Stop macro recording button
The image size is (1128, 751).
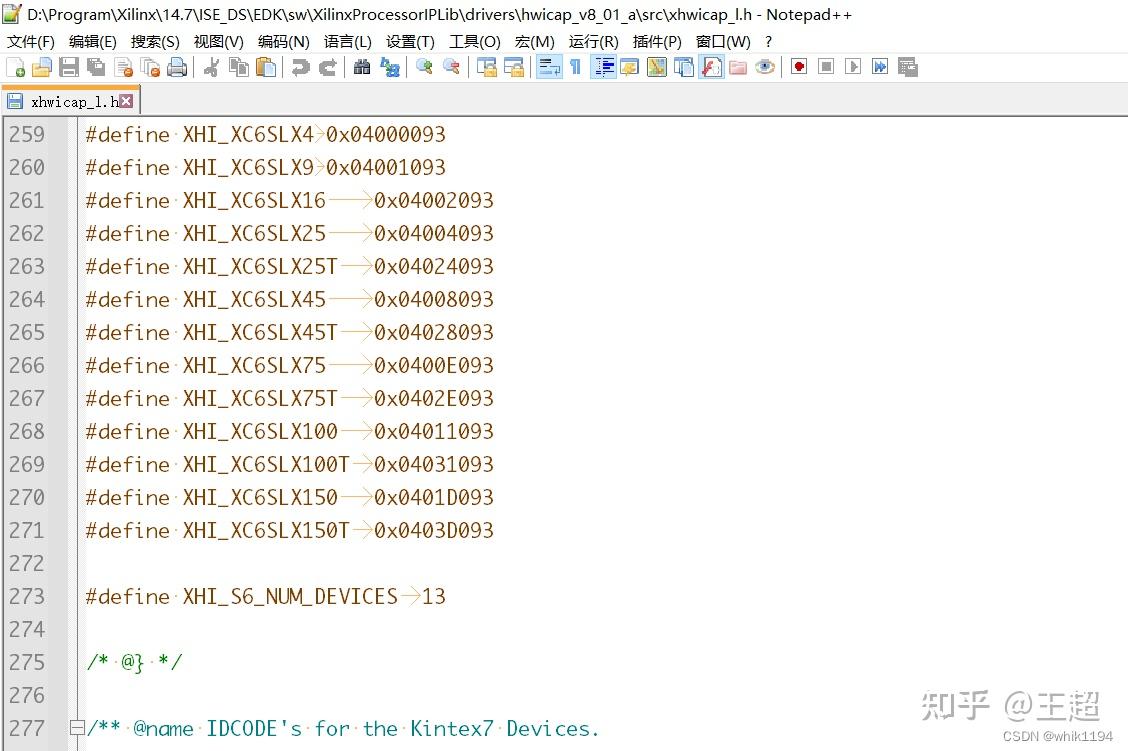pyautogui.click(x=826, y=68)
